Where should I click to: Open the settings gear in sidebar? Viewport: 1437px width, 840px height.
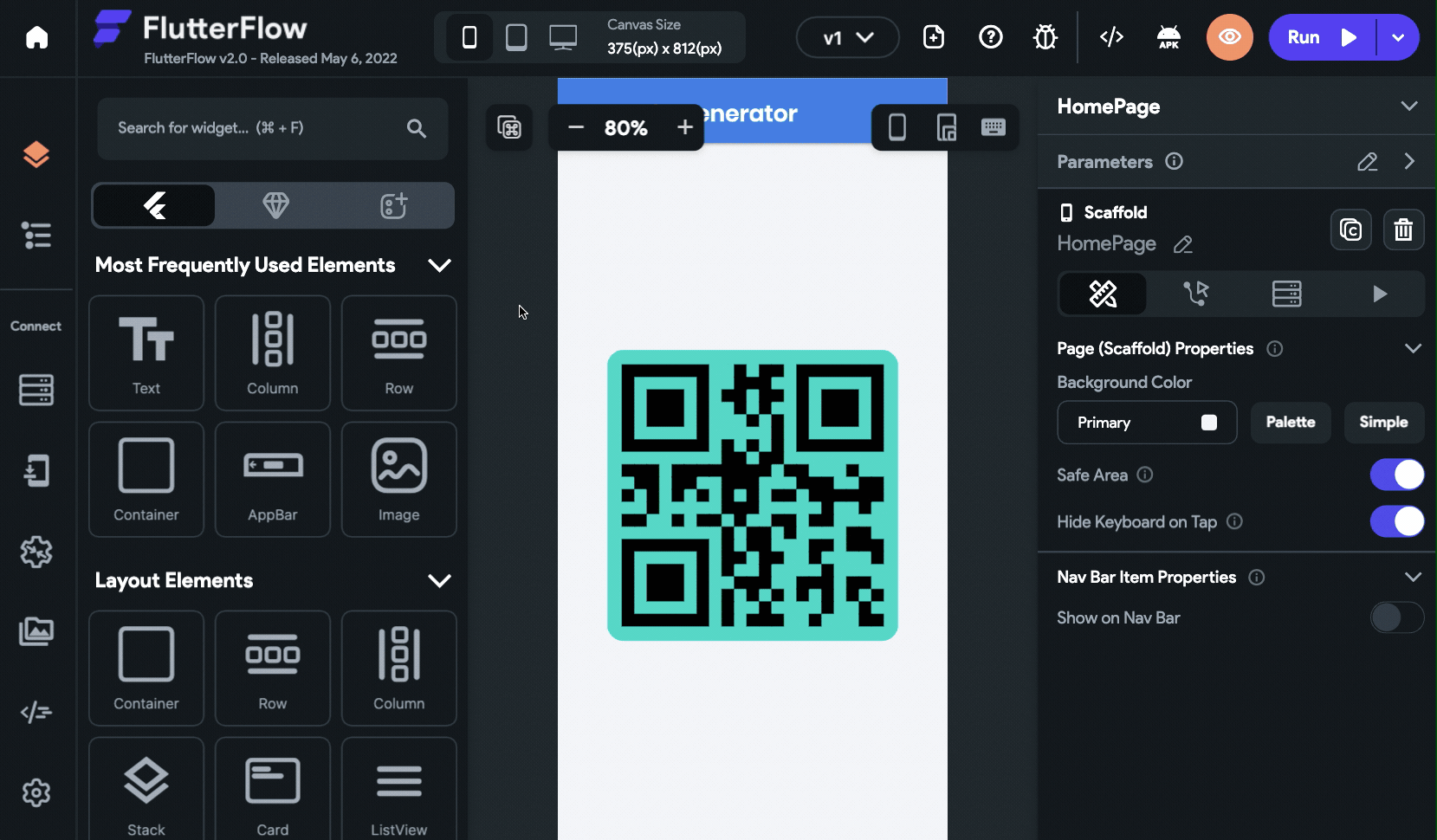point(36,792)
